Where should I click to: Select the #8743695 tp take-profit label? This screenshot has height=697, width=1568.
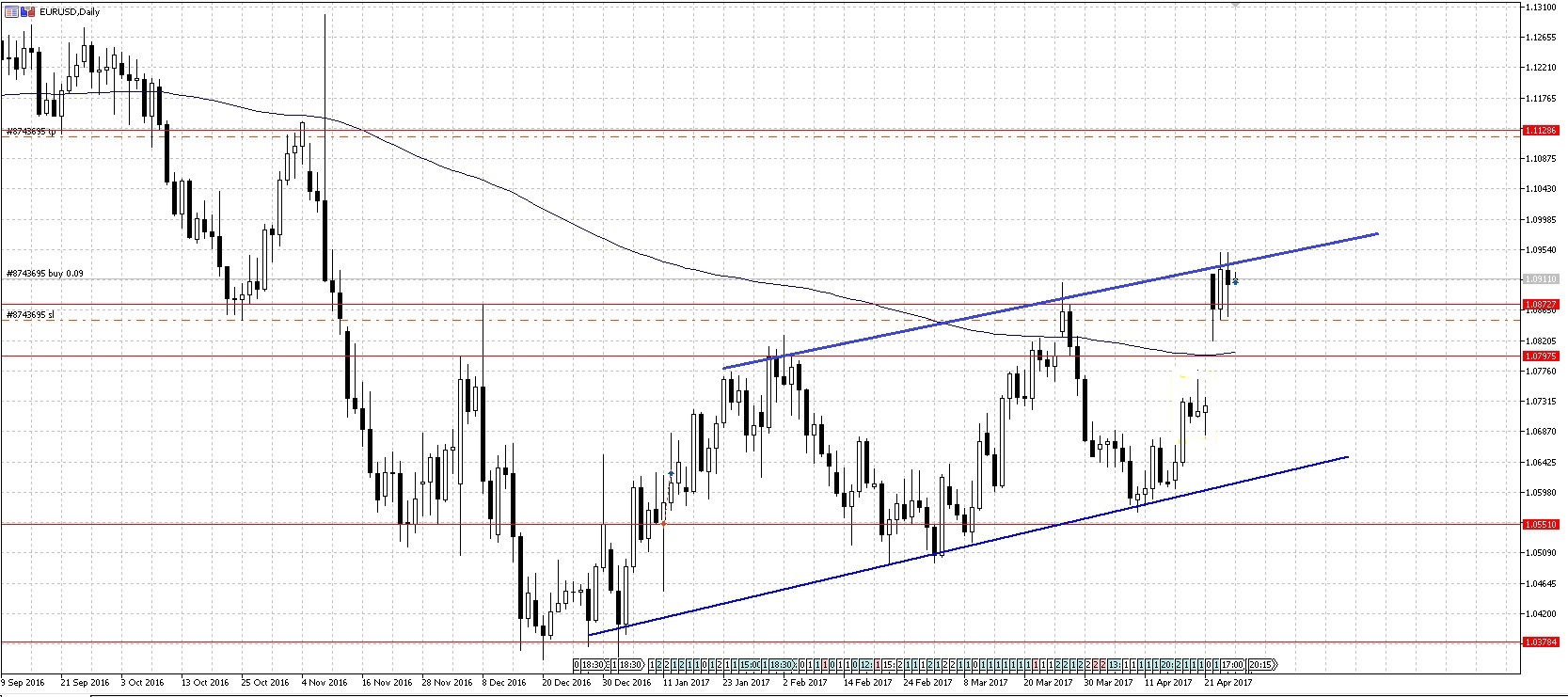pyautogui.click(x=31, y=132)
